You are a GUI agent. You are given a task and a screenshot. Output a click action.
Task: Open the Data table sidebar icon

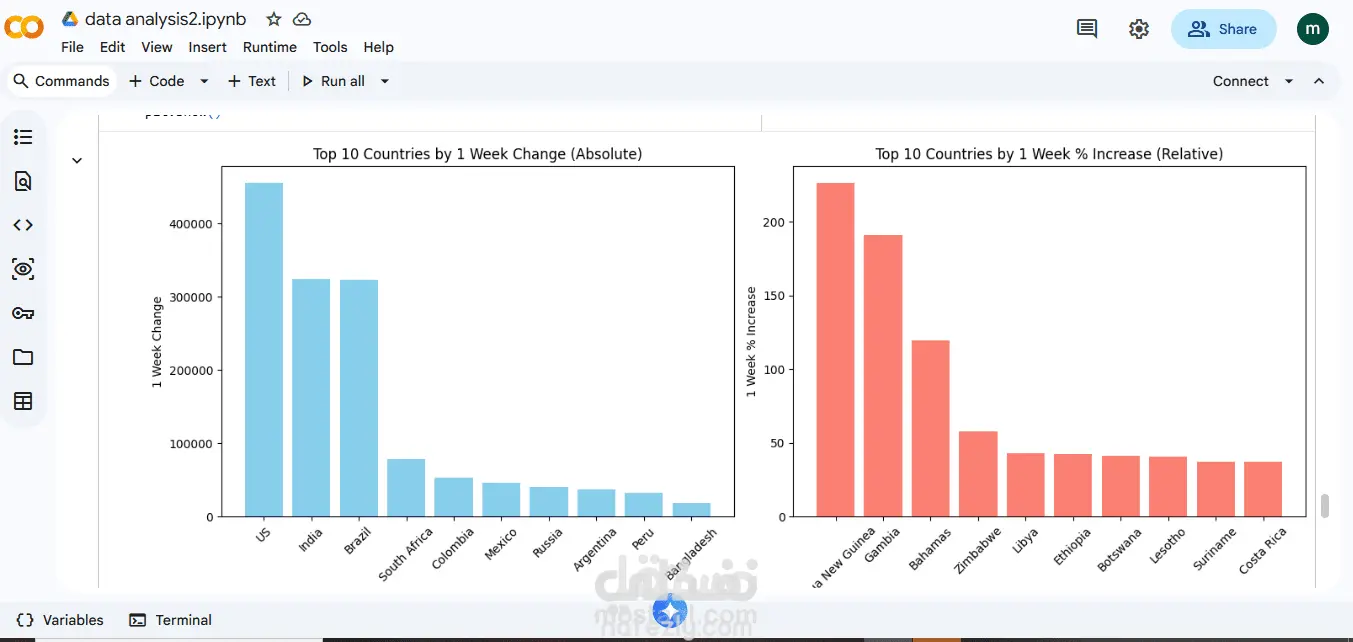coord(23,401)
